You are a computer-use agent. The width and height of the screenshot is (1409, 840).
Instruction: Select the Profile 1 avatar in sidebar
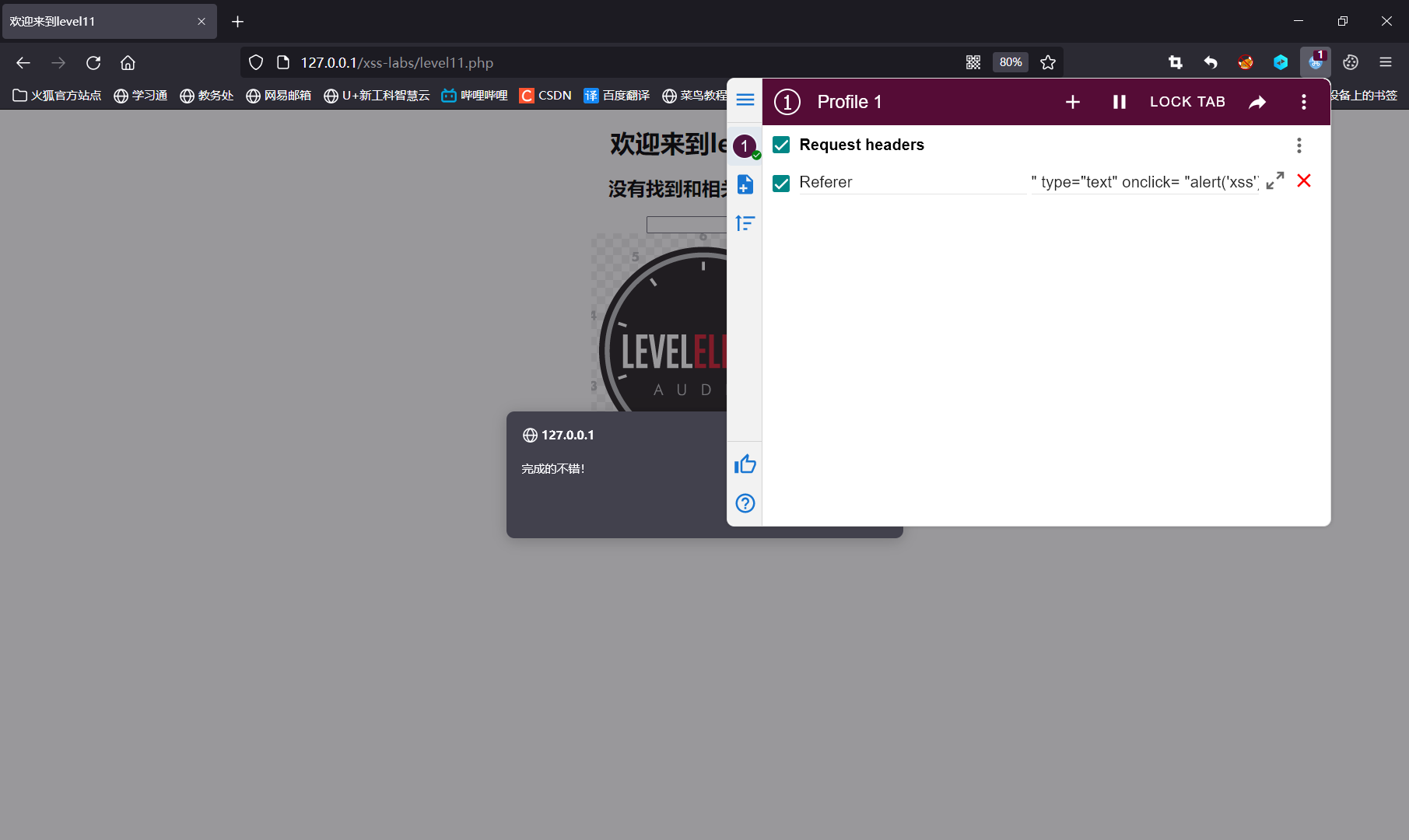coord(745,145)
